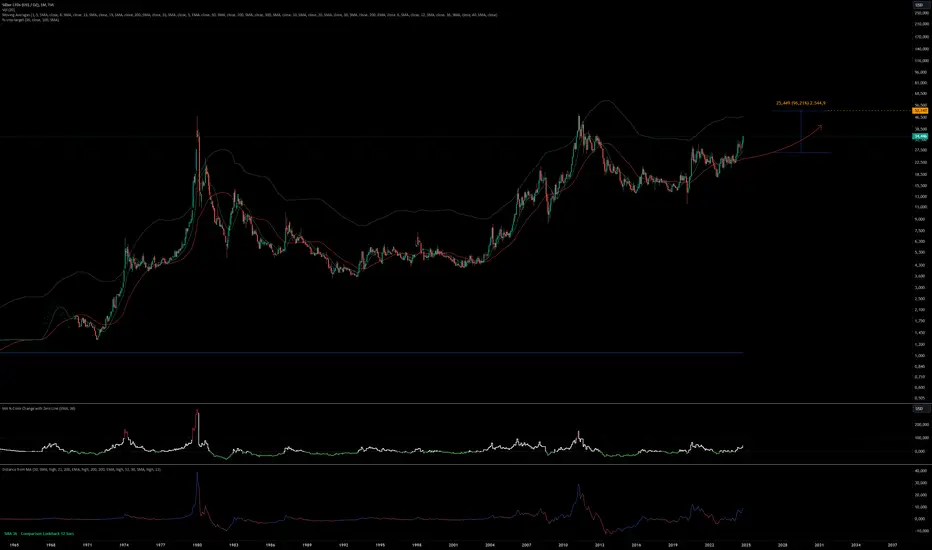Click the 0,505 level on price axis
Screen dimensions: 932x550
920,398
